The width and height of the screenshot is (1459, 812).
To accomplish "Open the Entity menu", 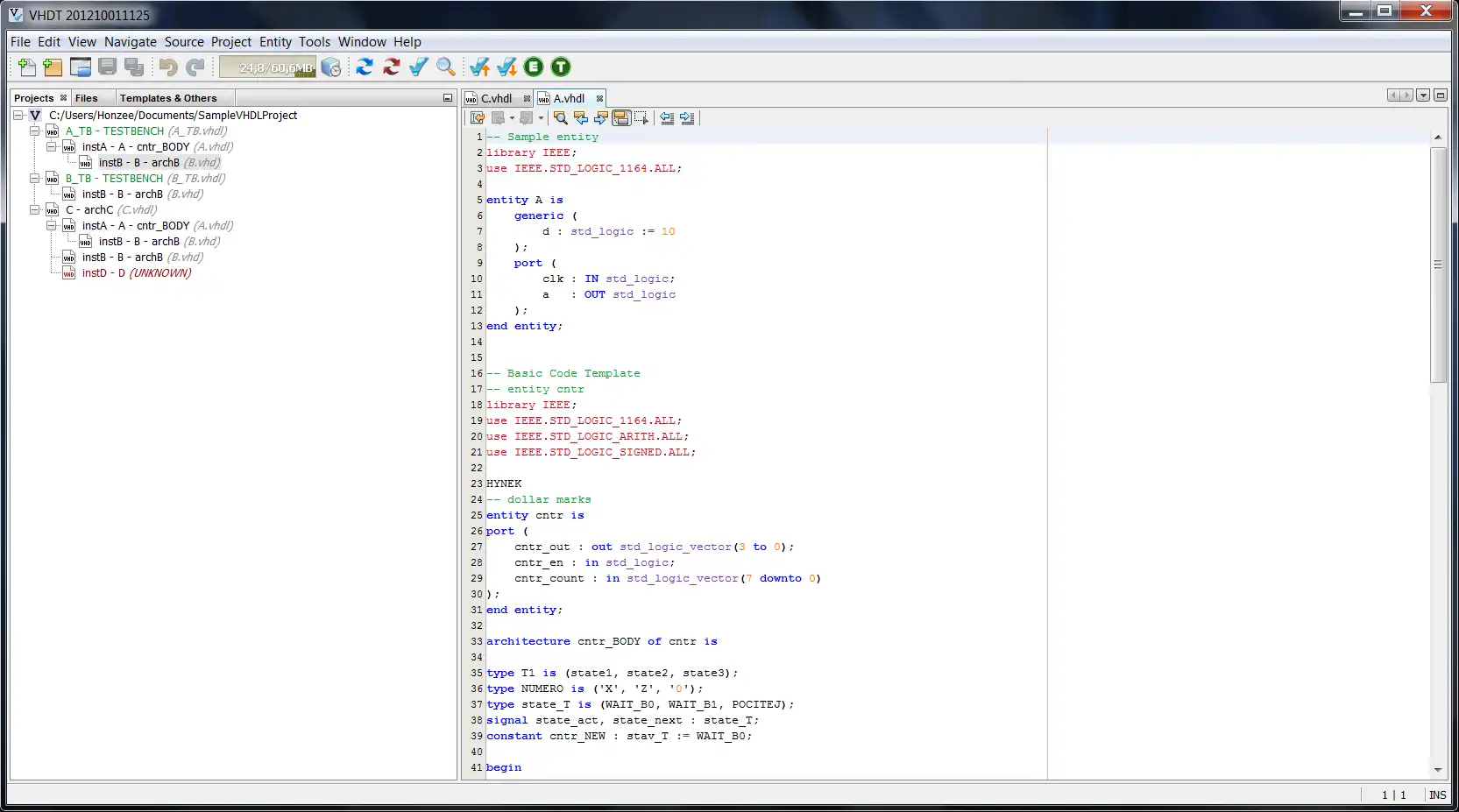I will click(x=274, y=42).
